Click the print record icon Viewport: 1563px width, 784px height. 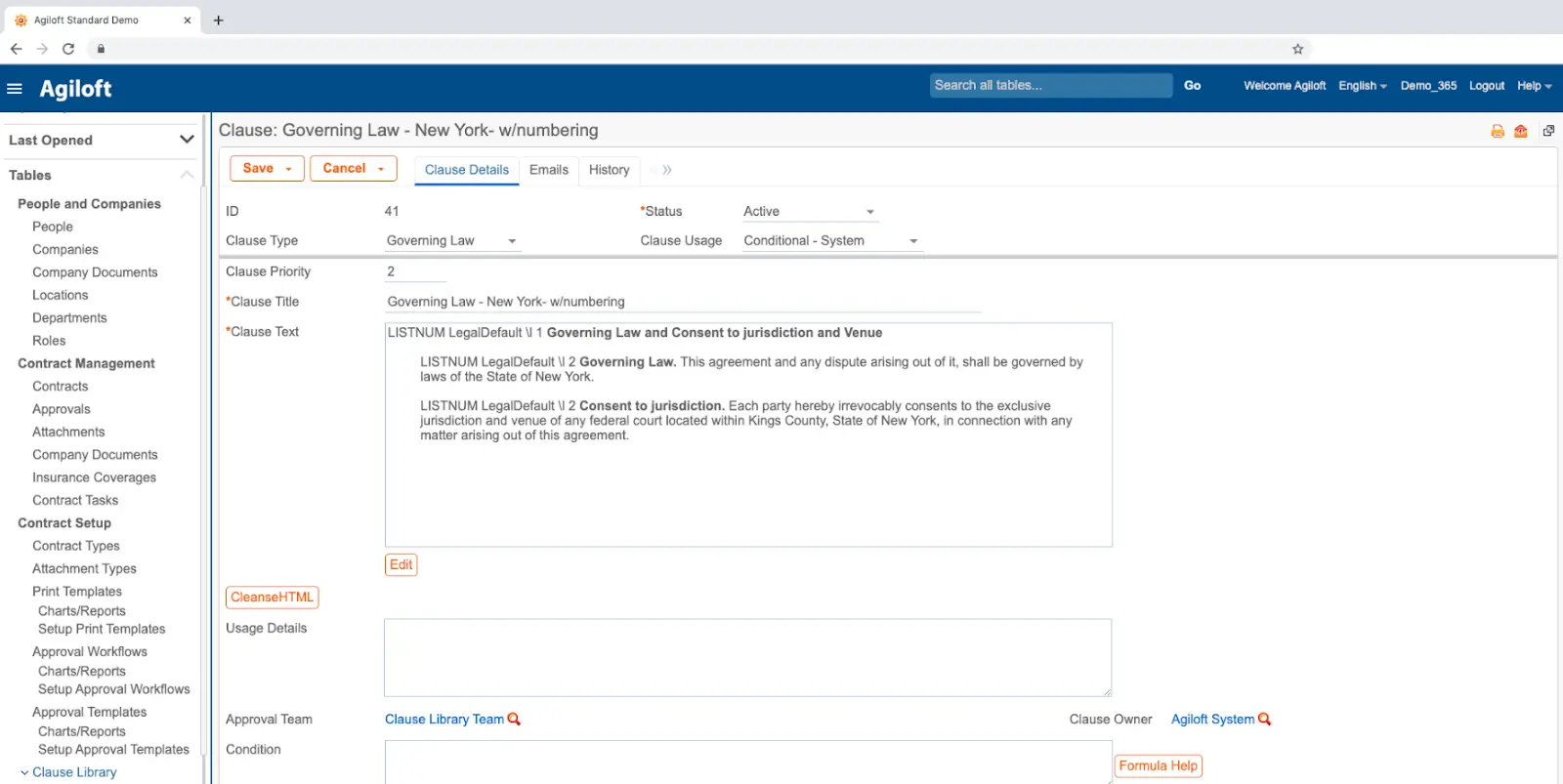click(x=1498, y=131)
